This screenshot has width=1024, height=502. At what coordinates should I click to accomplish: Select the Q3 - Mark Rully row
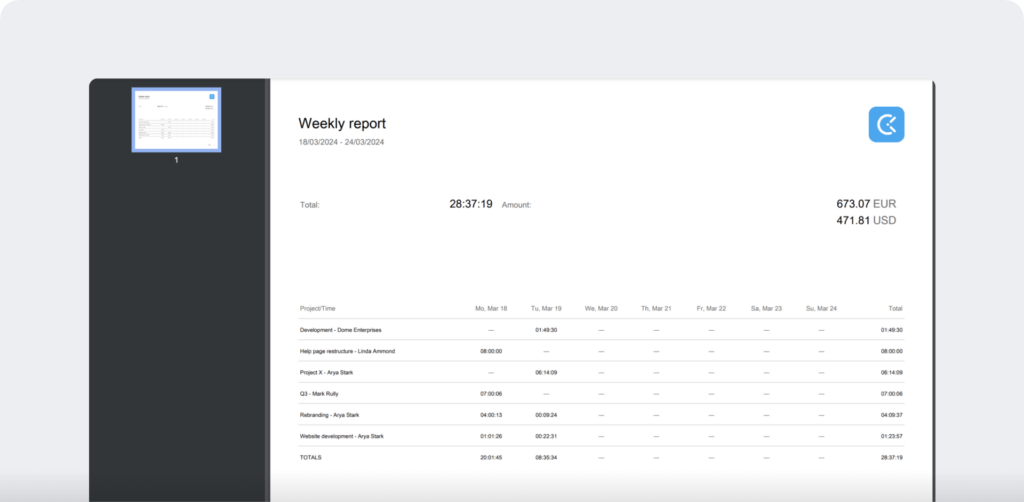319,394
